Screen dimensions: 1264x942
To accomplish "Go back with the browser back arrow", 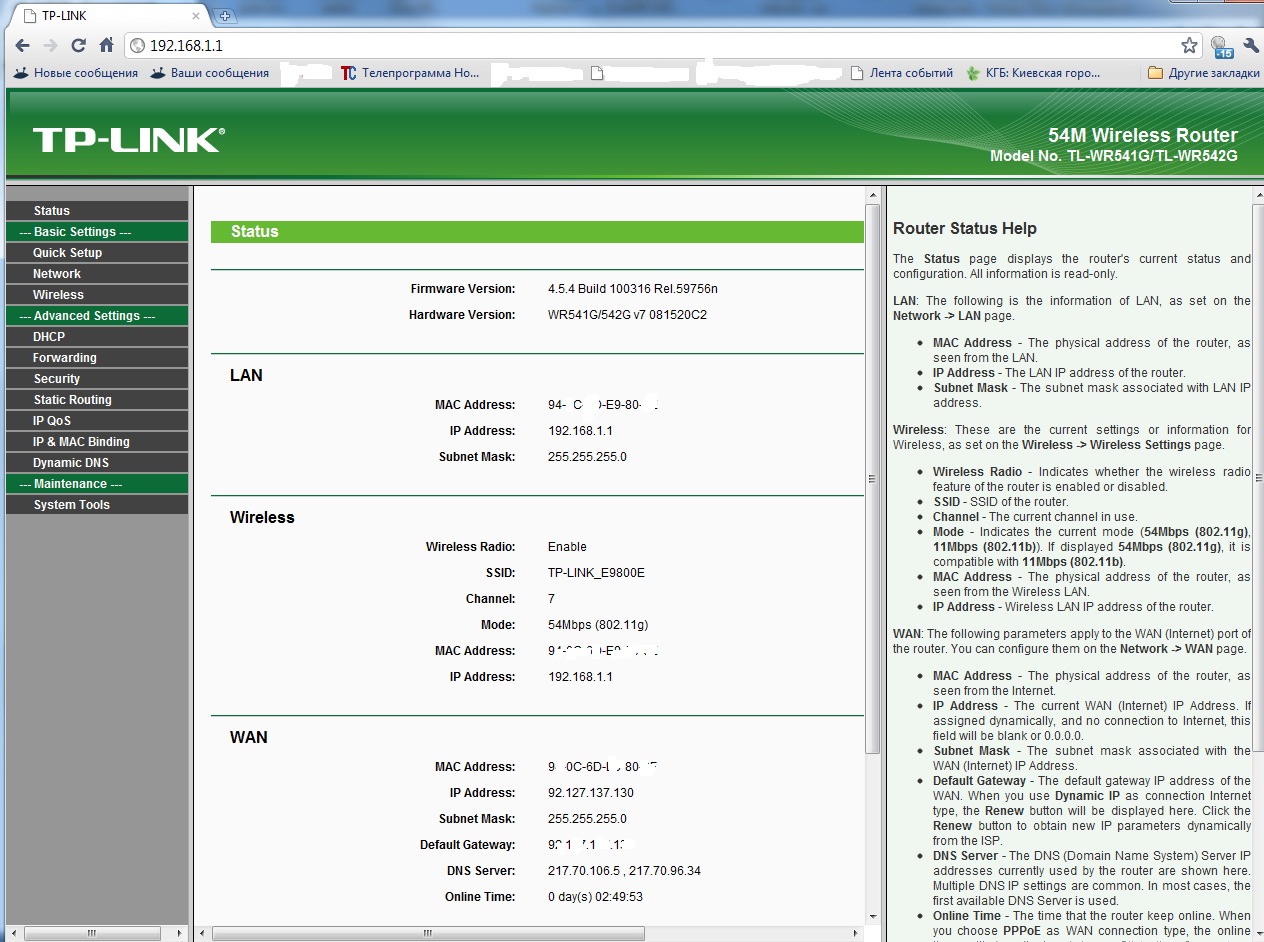I will [x=22, y=45].
